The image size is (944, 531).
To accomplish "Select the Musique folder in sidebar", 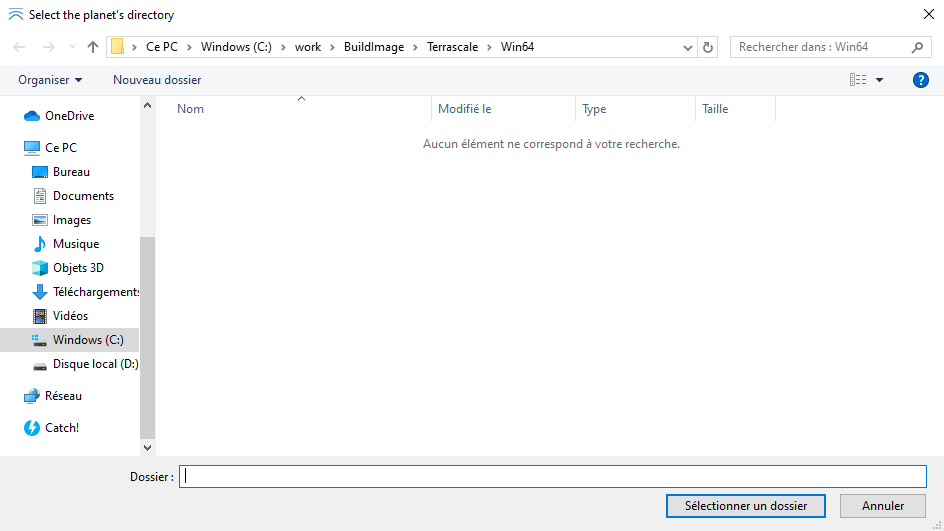I will (75, 244).
